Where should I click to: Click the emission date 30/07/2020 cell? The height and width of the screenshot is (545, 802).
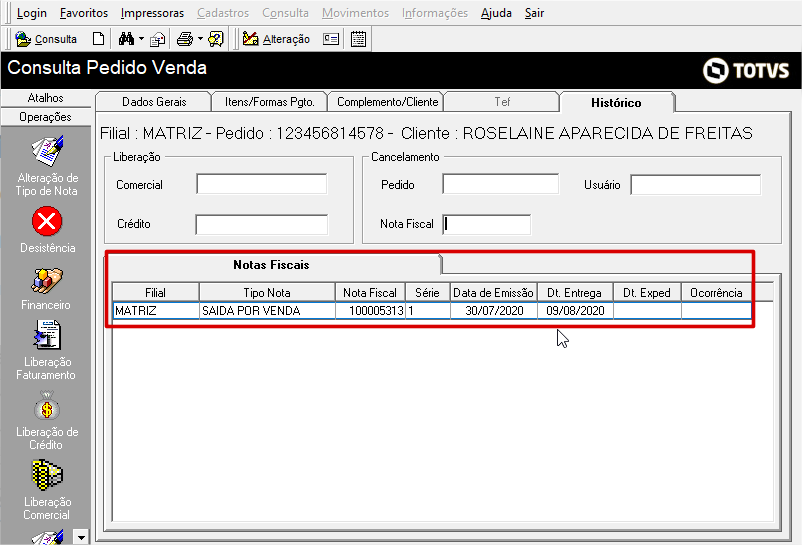494,311
